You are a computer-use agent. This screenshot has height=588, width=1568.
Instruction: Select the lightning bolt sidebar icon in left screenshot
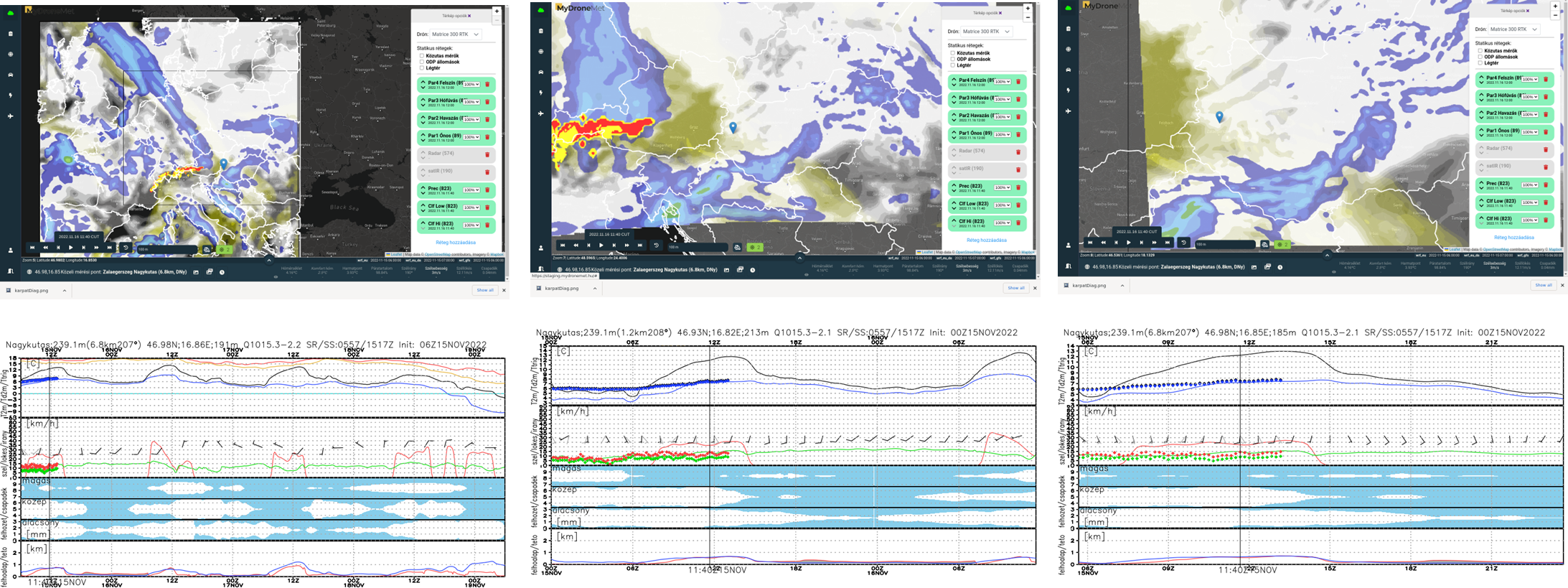pyautogui.click(x=10, y=95)
